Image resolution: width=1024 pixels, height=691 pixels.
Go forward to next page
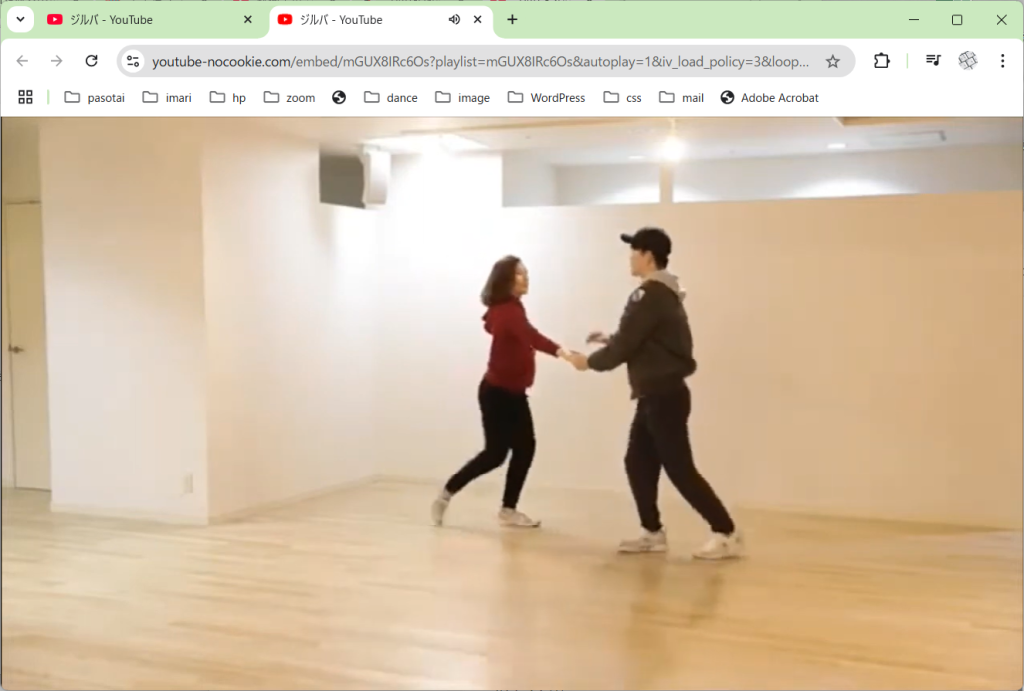tap(57, 61)
